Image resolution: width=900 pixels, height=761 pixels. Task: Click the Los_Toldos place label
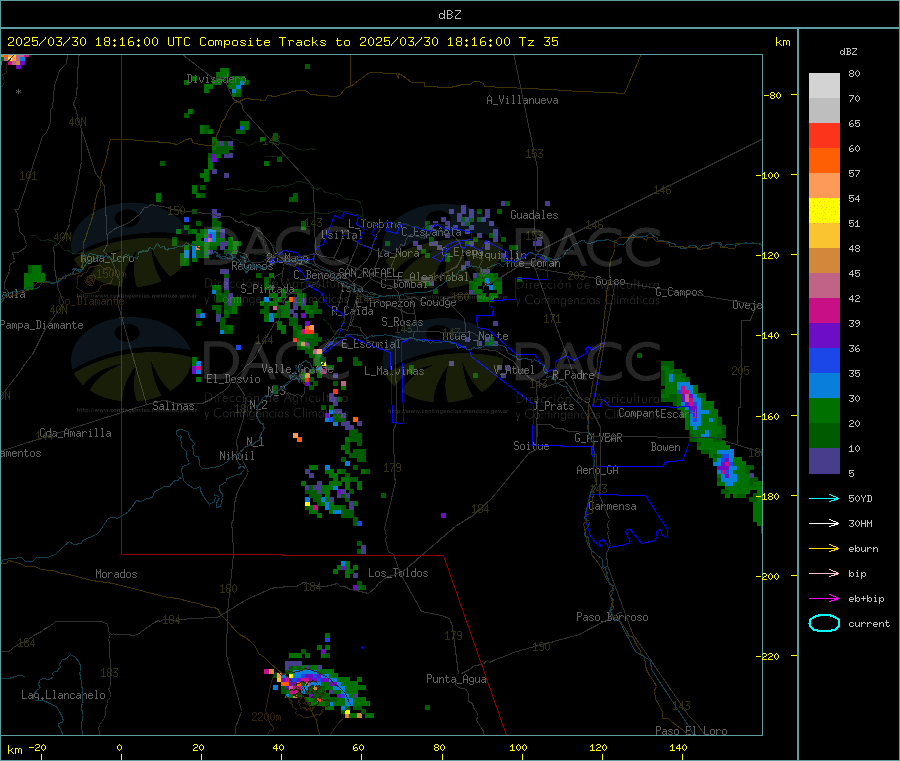398,573
